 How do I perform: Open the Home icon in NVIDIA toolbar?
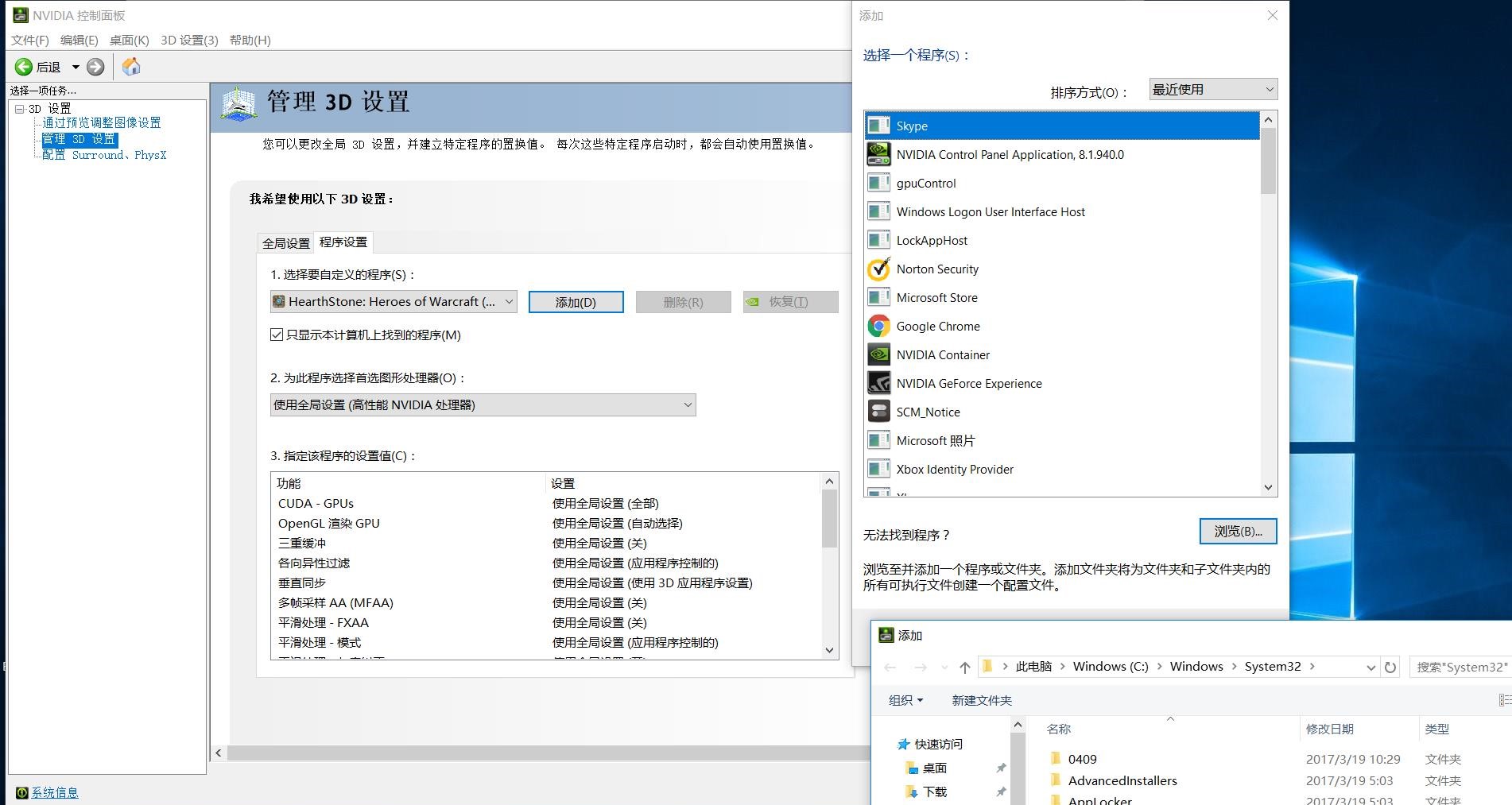point(131,67)
